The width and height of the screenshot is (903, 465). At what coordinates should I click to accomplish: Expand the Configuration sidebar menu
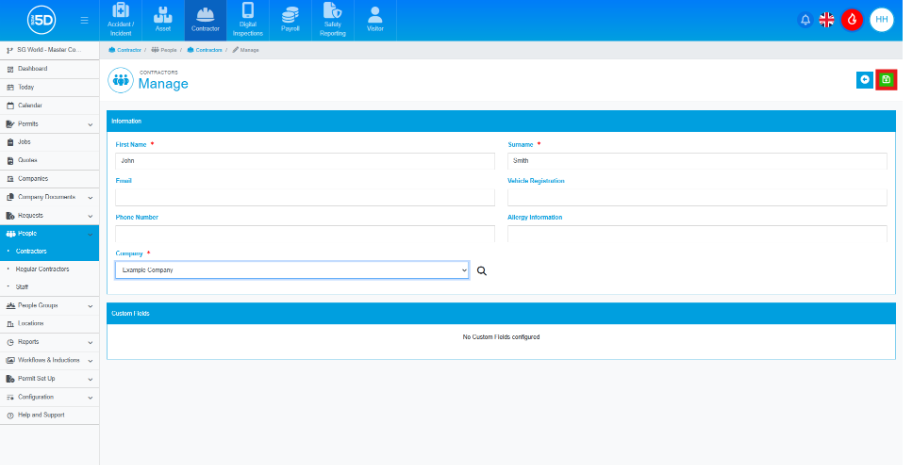(50, 397)
